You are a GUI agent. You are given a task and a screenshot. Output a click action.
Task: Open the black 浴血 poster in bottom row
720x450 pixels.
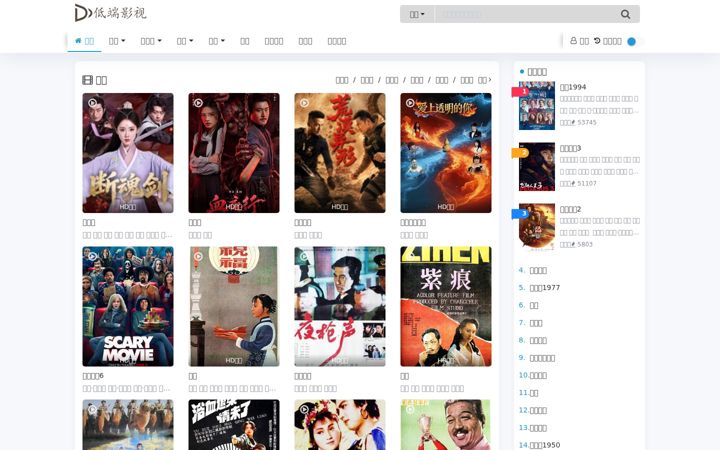pyautogui.click(x=234, y=425)
